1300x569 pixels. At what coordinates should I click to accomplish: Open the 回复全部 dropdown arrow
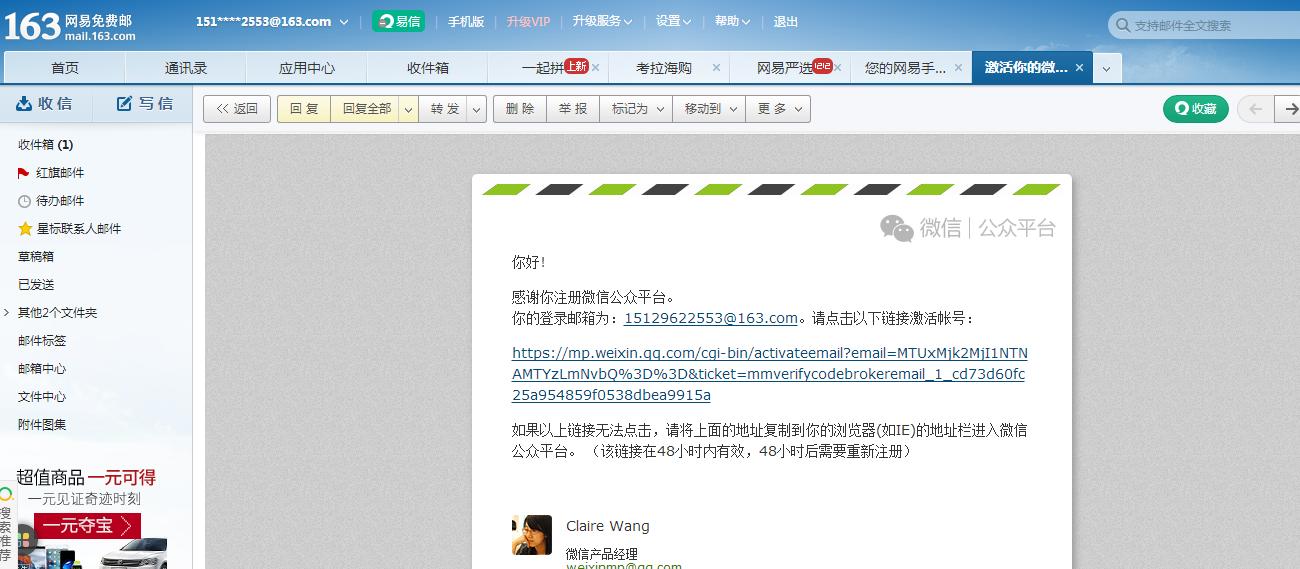pos(409,109)
